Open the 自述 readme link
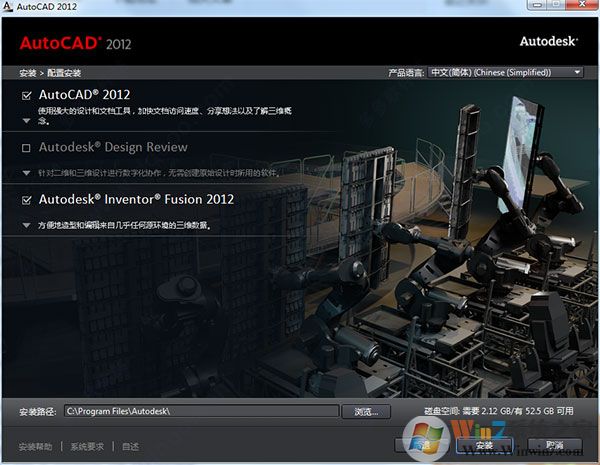 [130, 447]
